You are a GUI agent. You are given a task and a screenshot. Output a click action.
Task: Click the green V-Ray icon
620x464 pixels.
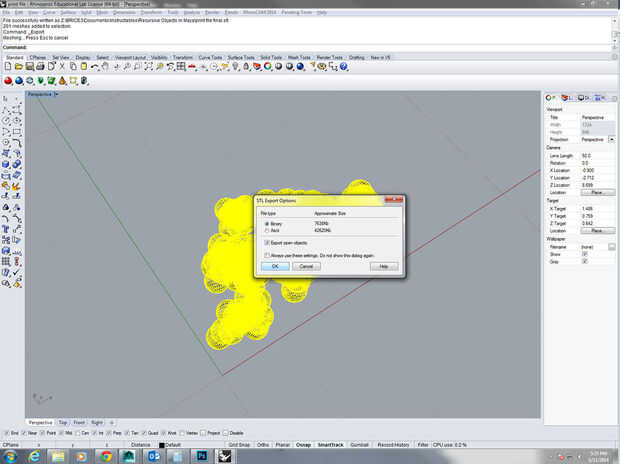pos(40,81)
